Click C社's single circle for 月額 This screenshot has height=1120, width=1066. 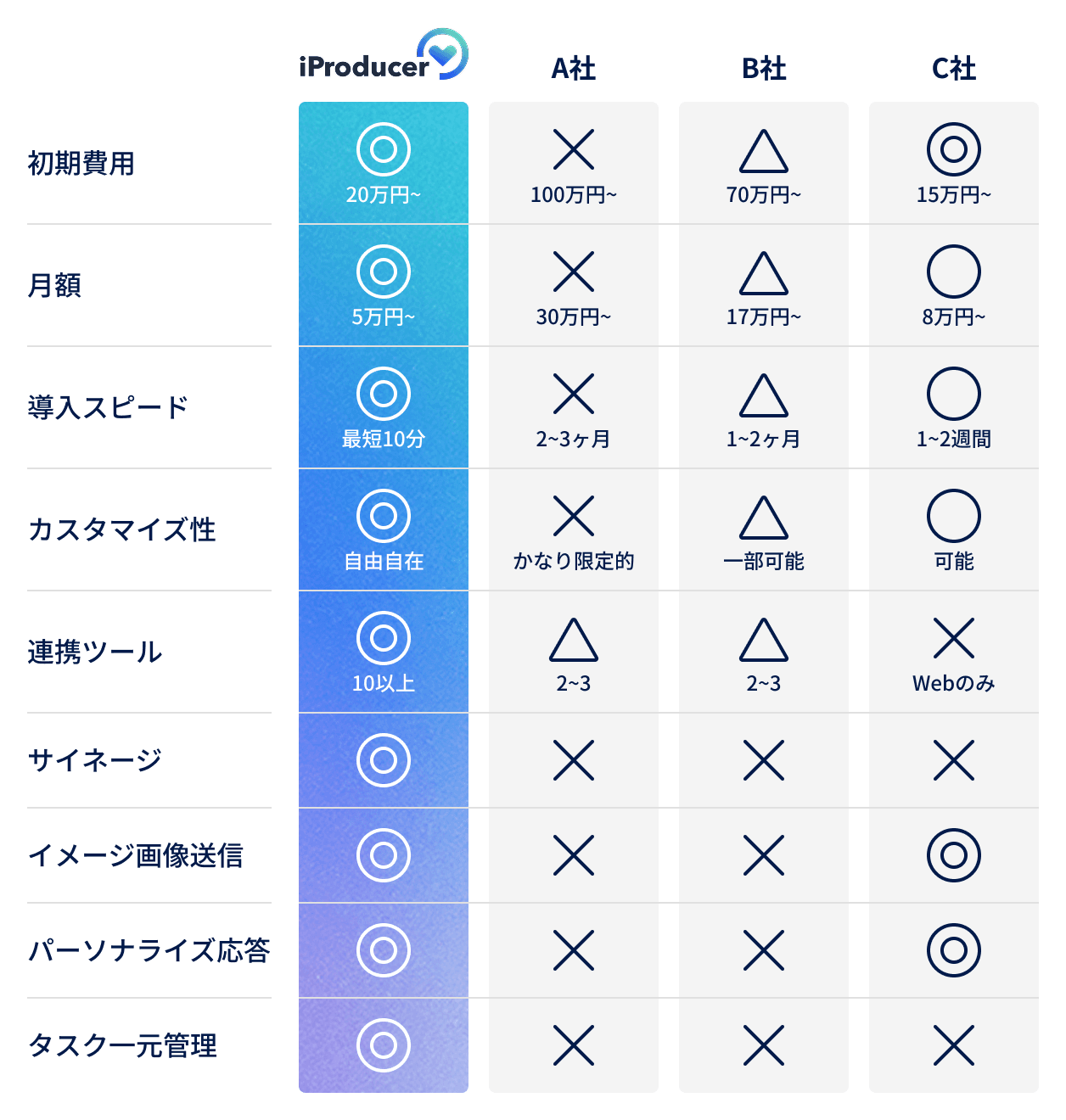pyautogui.click(x=954, y=272)
